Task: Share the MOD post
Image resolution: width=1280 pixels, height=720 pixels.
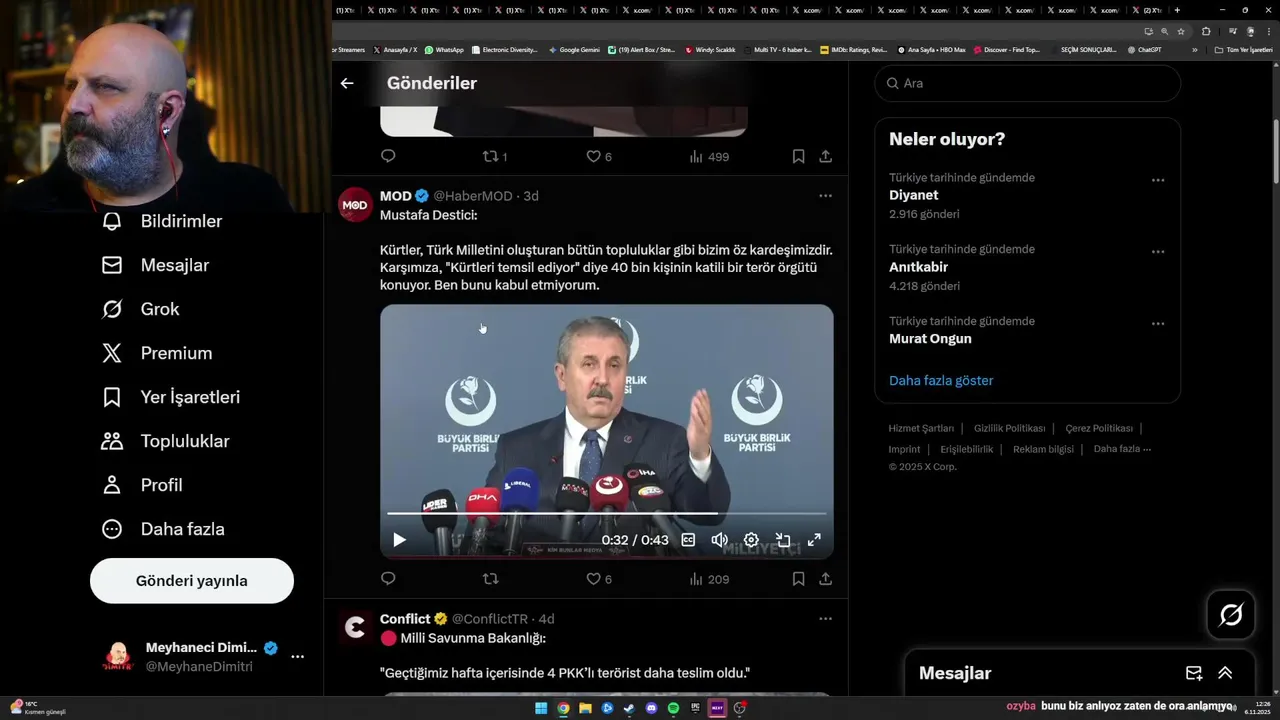Action: coord(825,578)
